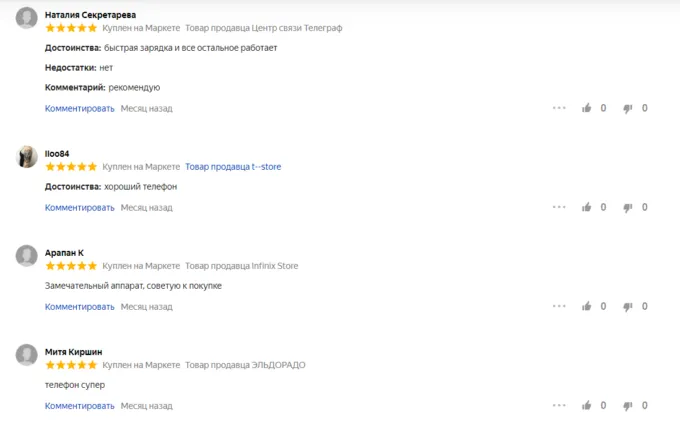Thumbs down the lloo84 review
The width and height of the screenshot is (680, 430).
tap(628, 207)
